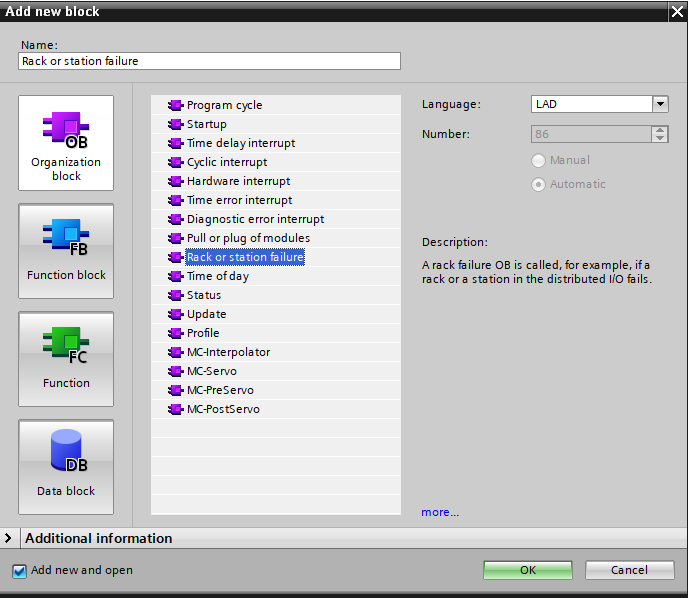The height and width of the screenshot is (598, 688).
Task: Select the Manual numbering radio button
Action: 538,161
